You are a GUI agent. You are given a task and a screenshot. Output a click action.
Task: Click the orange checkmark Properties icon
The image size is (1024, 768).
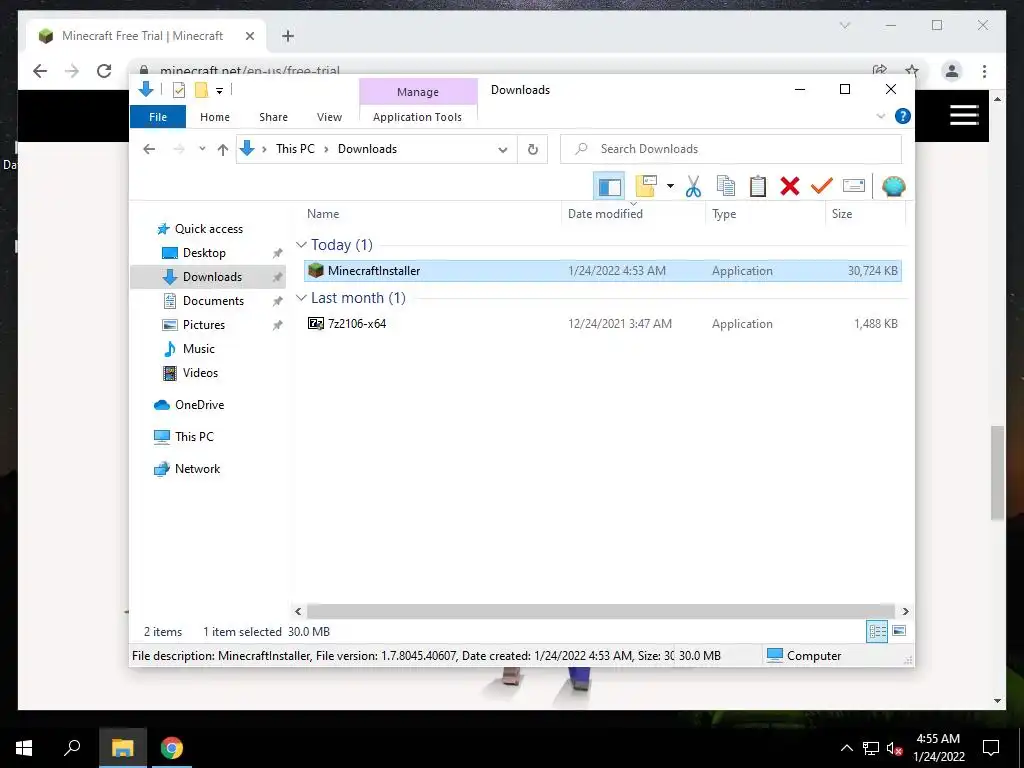[822, 186]
